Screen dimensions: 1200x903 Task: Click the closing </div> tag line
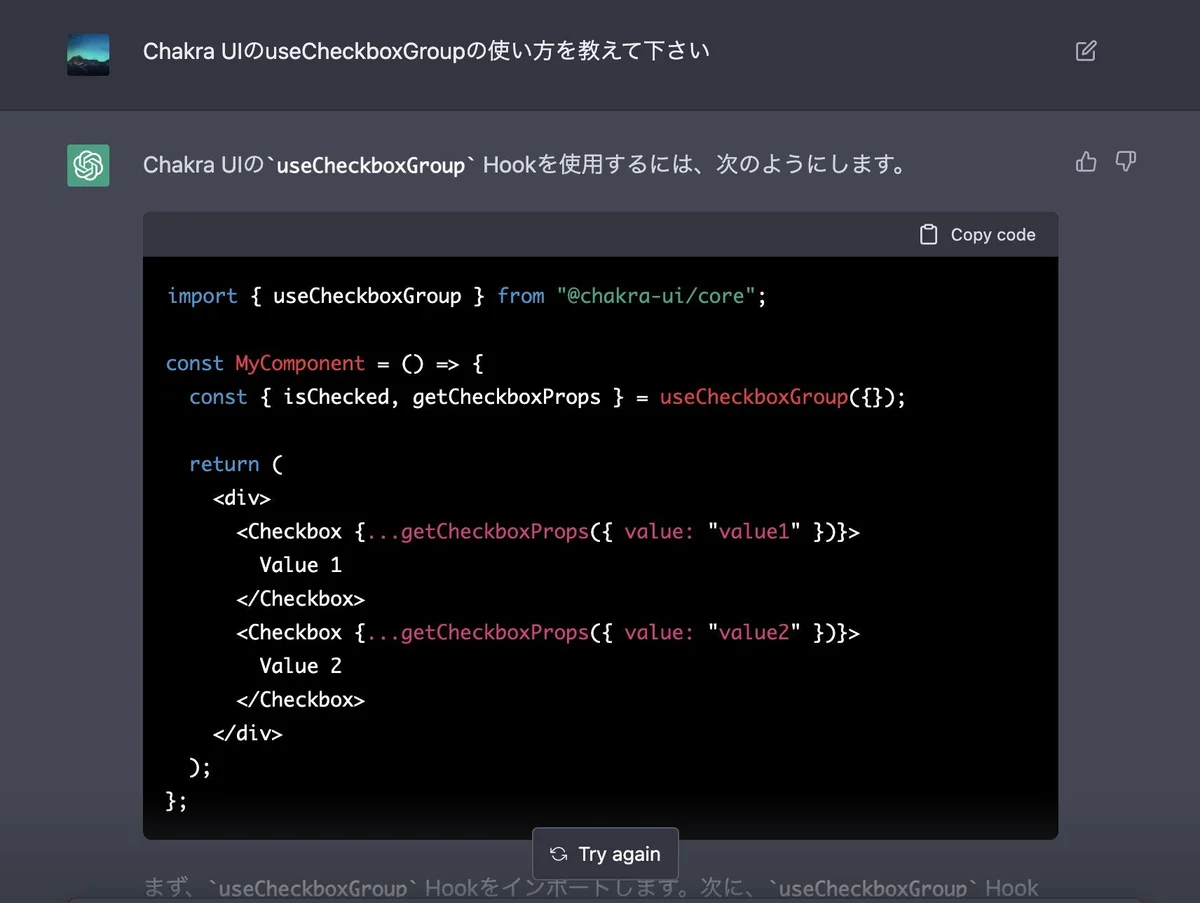click(x=247, y=733)
